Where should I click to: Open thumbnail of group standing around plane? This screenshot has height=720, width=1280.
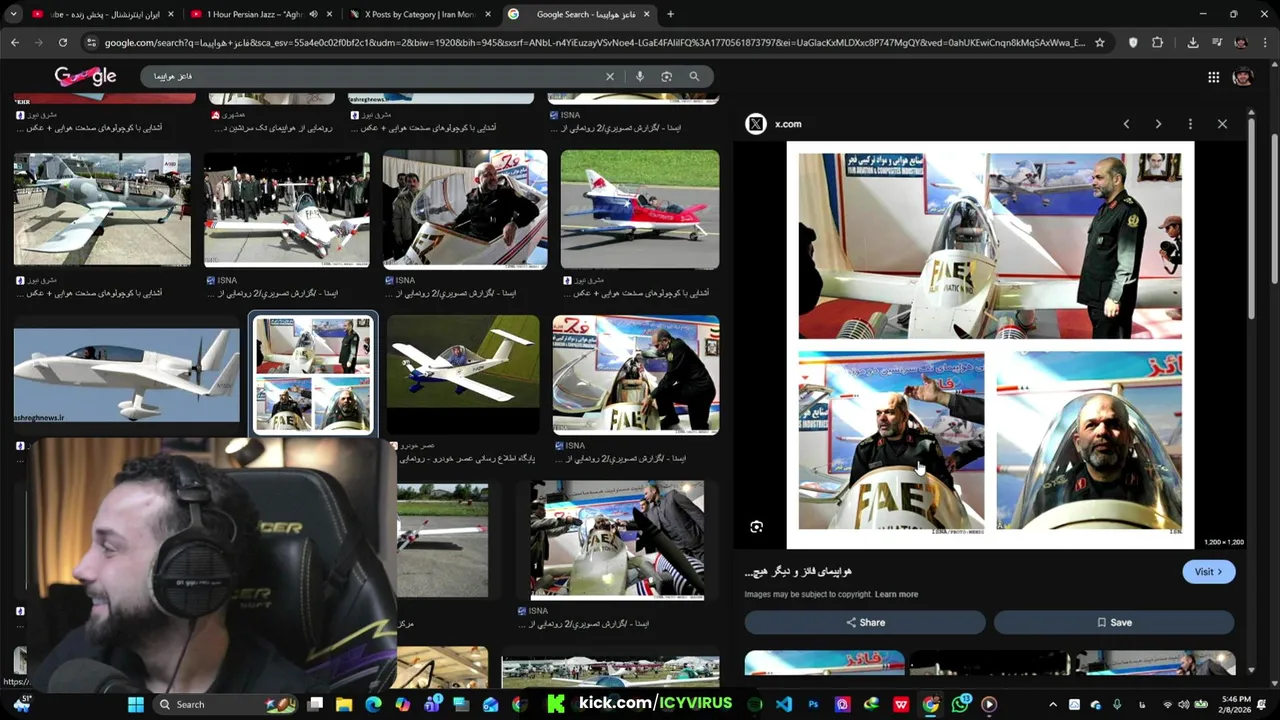point(287,210)
